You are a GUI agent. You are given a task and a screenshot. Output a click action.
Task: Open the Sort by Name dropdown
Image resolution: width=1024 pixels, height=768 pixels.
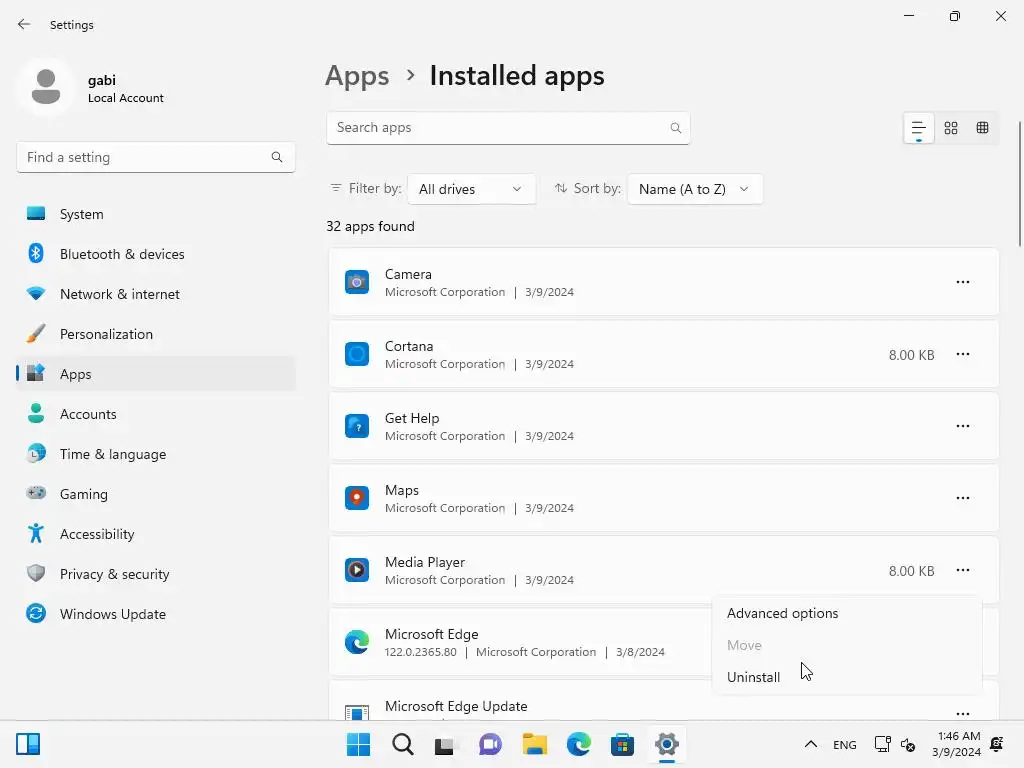(x=694, y=189)
